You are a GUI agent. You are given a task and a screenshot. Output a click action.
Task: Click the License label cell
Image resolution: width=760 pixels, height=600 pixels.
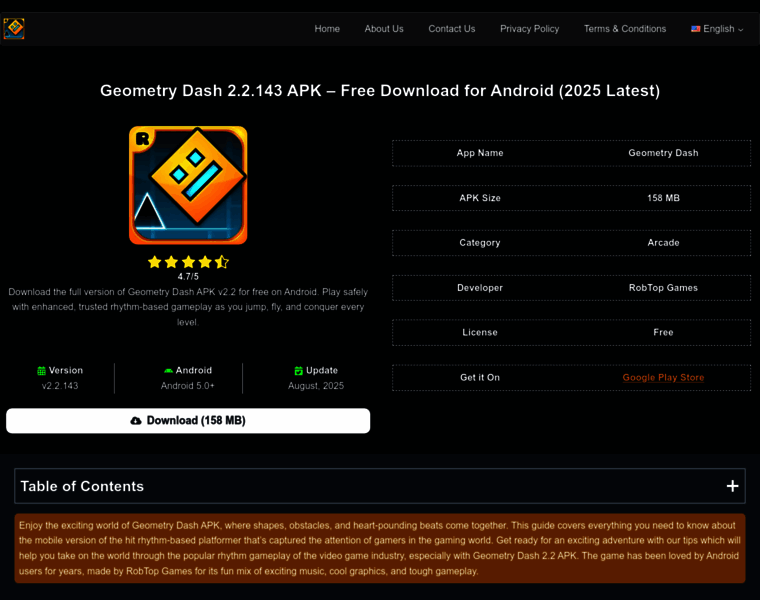pos(480,332)
